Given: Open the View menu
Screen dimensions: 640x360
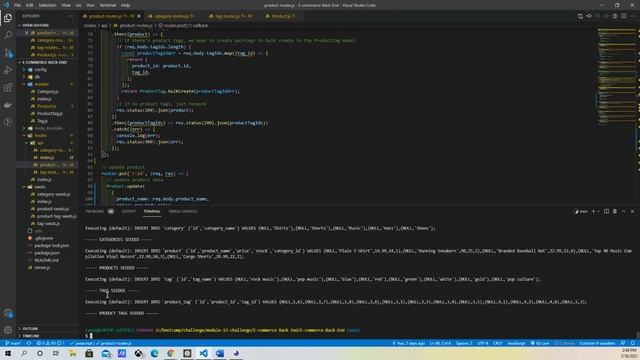Looking at the screenshot, I should (66, 5).
